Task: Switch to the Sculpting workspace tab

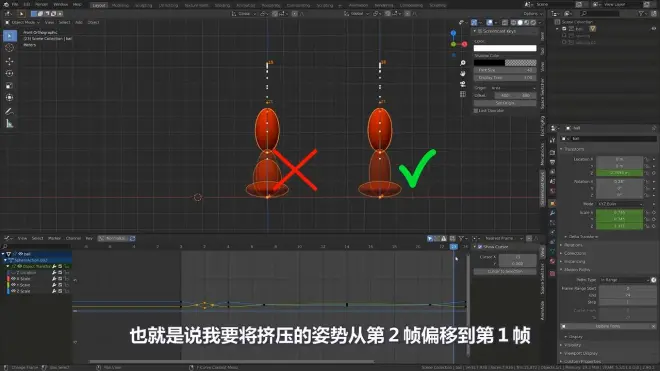Action: point(143,5)
